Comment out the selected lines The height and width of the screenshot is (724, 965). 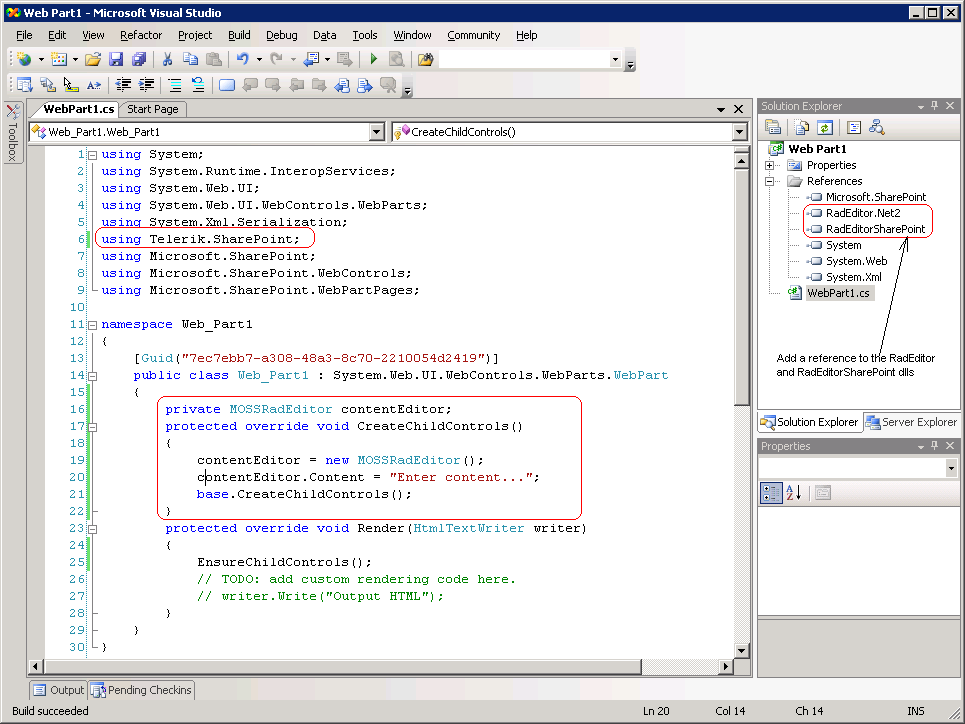point(175,85)
